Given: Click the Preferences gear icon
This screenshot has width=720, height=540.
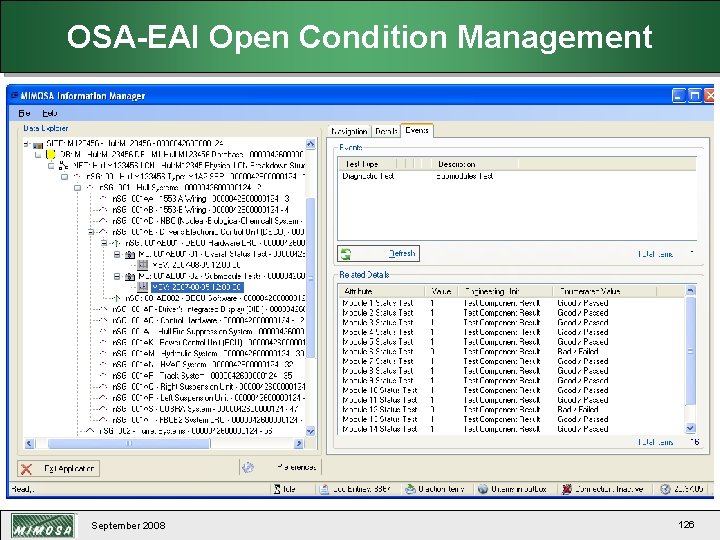Looking at the screenshot, I should (x=248, y=467).
